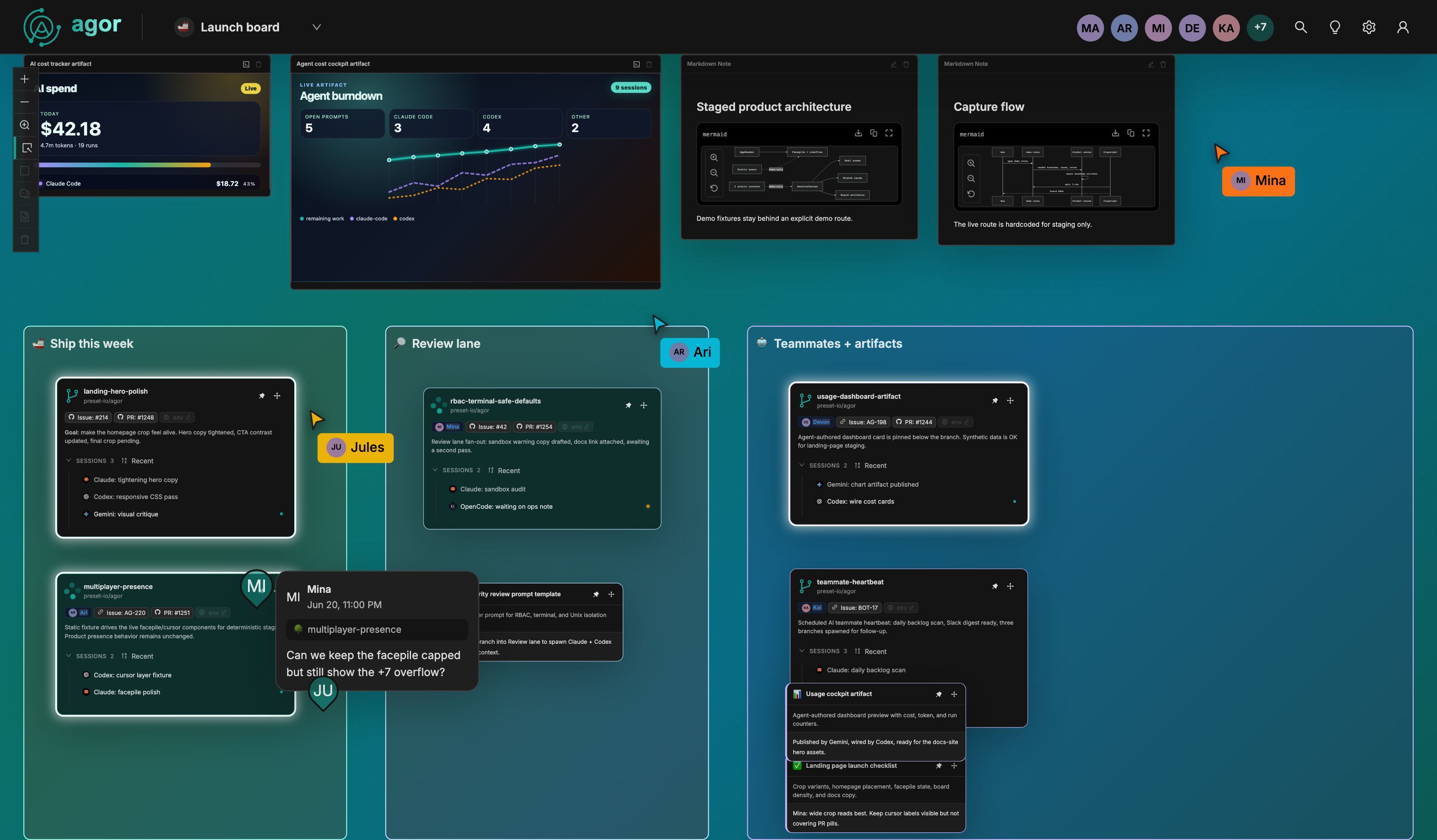The width and height of the screenshot is (1437, 840).
Task: Open the user profile icon in header
Action: [1403, 27]
